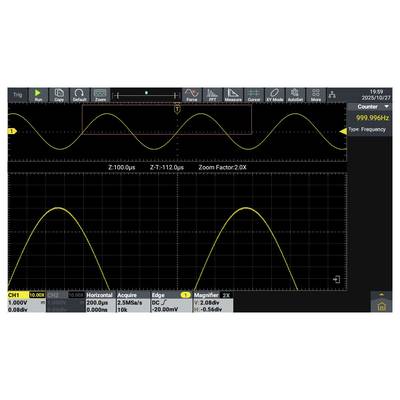Open the FFT analysis icon

[x=212, y=95]
